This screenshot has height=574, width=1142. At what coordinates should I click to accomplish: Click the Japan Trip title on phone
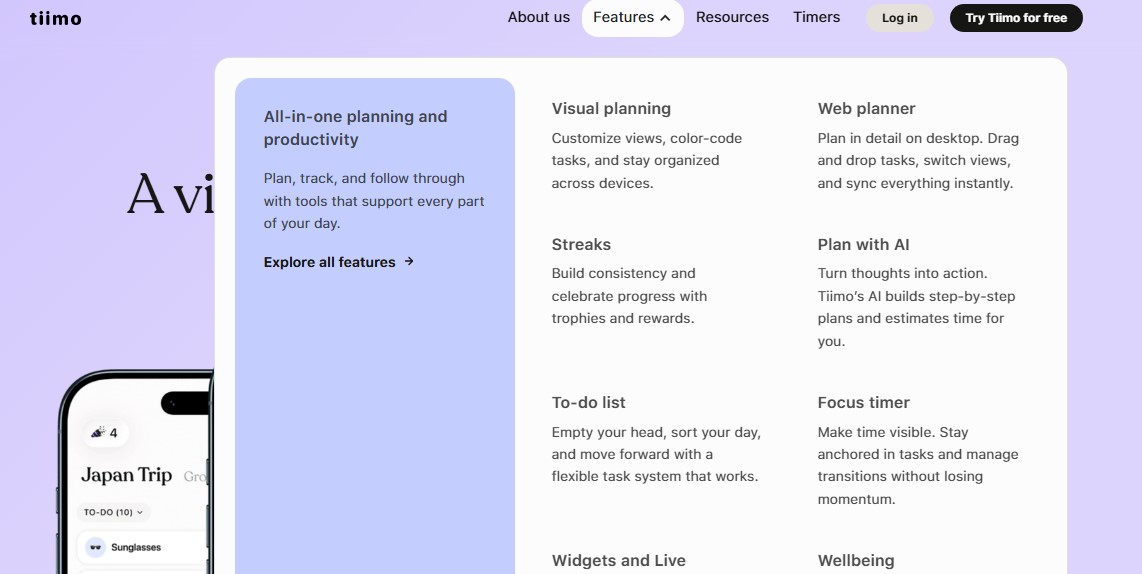127,475
